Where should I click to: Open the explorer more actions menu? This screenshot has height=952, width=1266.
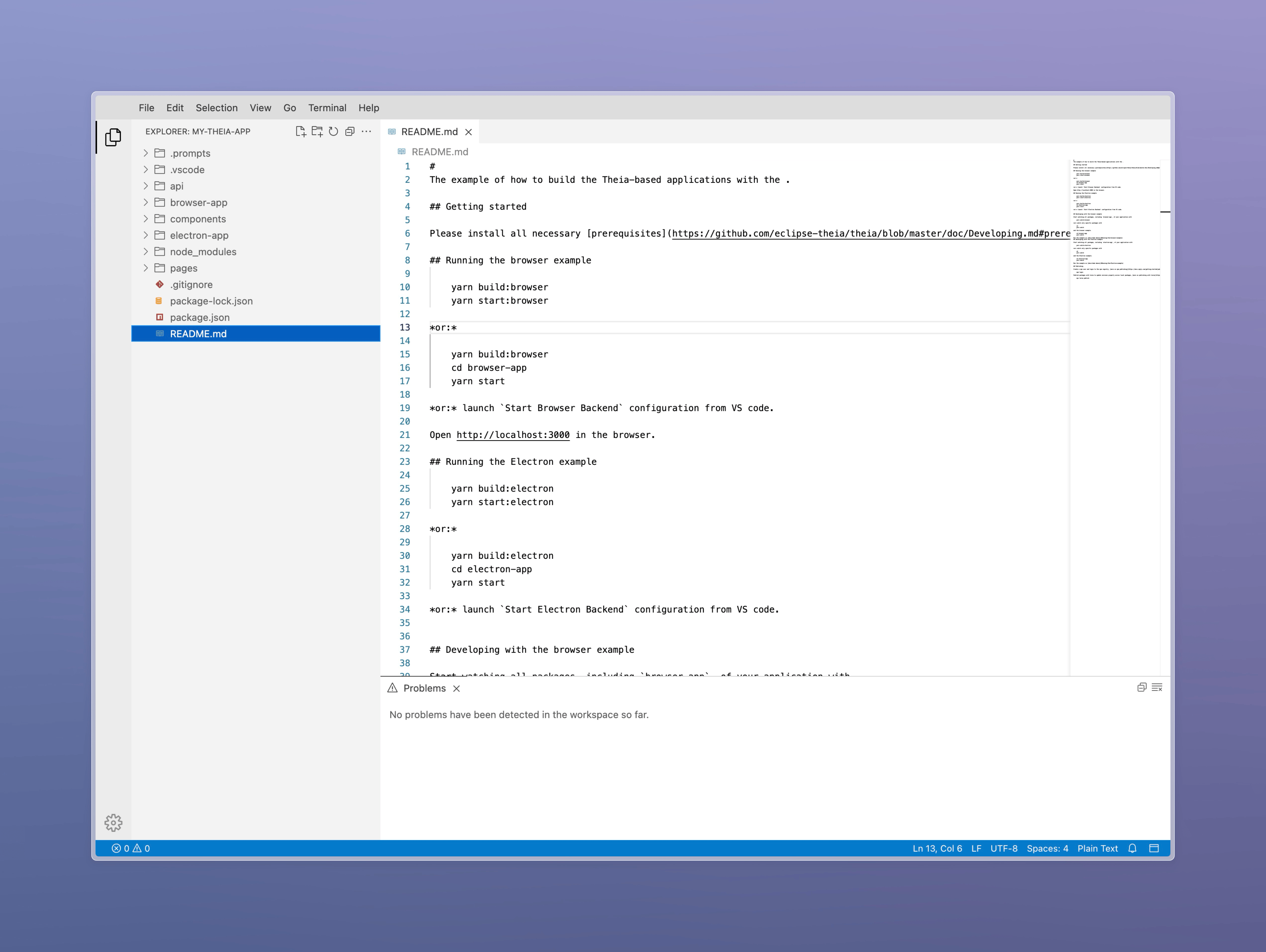click(x=366, y=132)
